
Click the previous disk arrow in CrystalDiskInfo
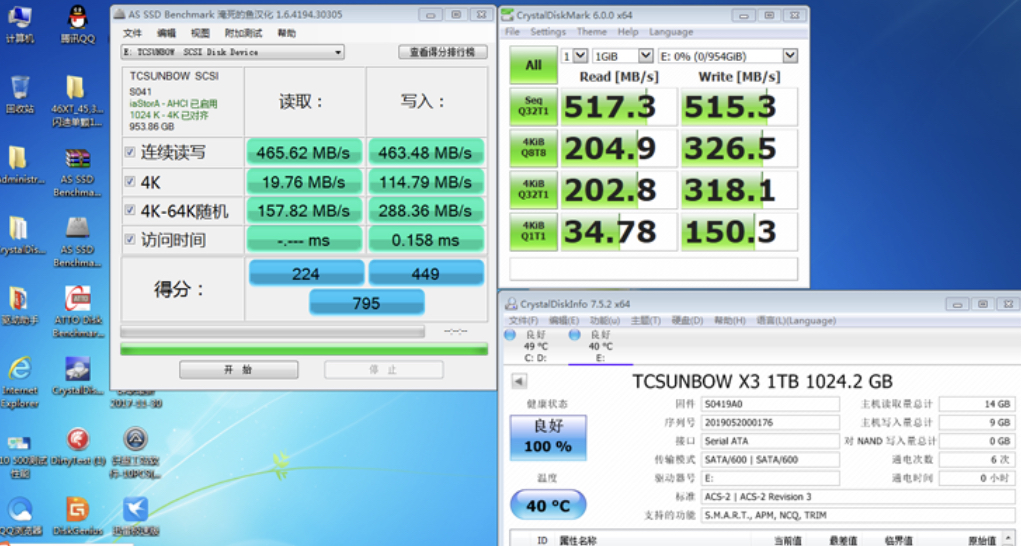(519, 381)
